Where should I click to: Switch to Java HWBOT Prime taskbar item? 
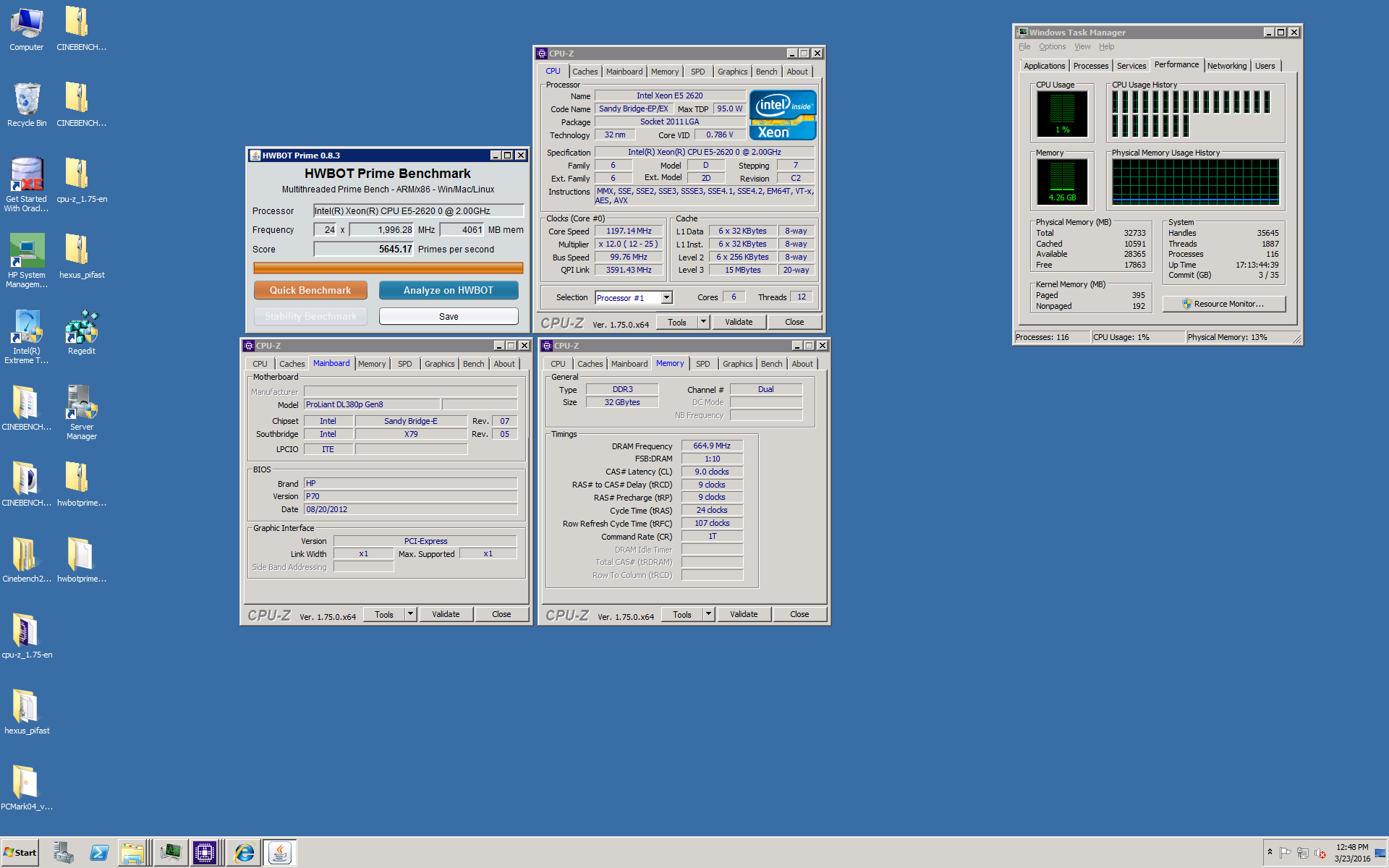tap(279, 853)
